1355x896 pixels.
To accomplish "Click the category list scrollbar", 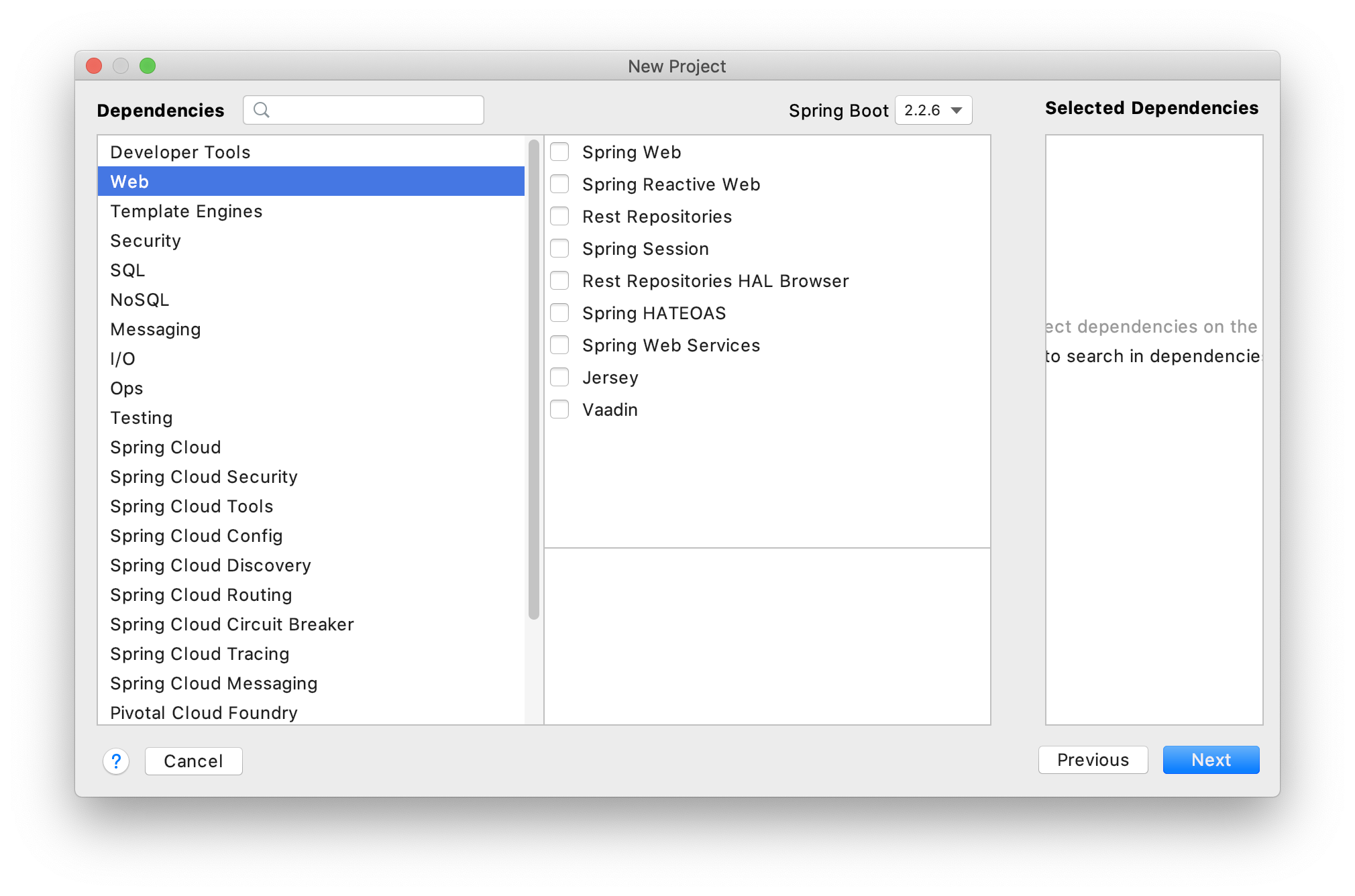I will tap(534, 380).
